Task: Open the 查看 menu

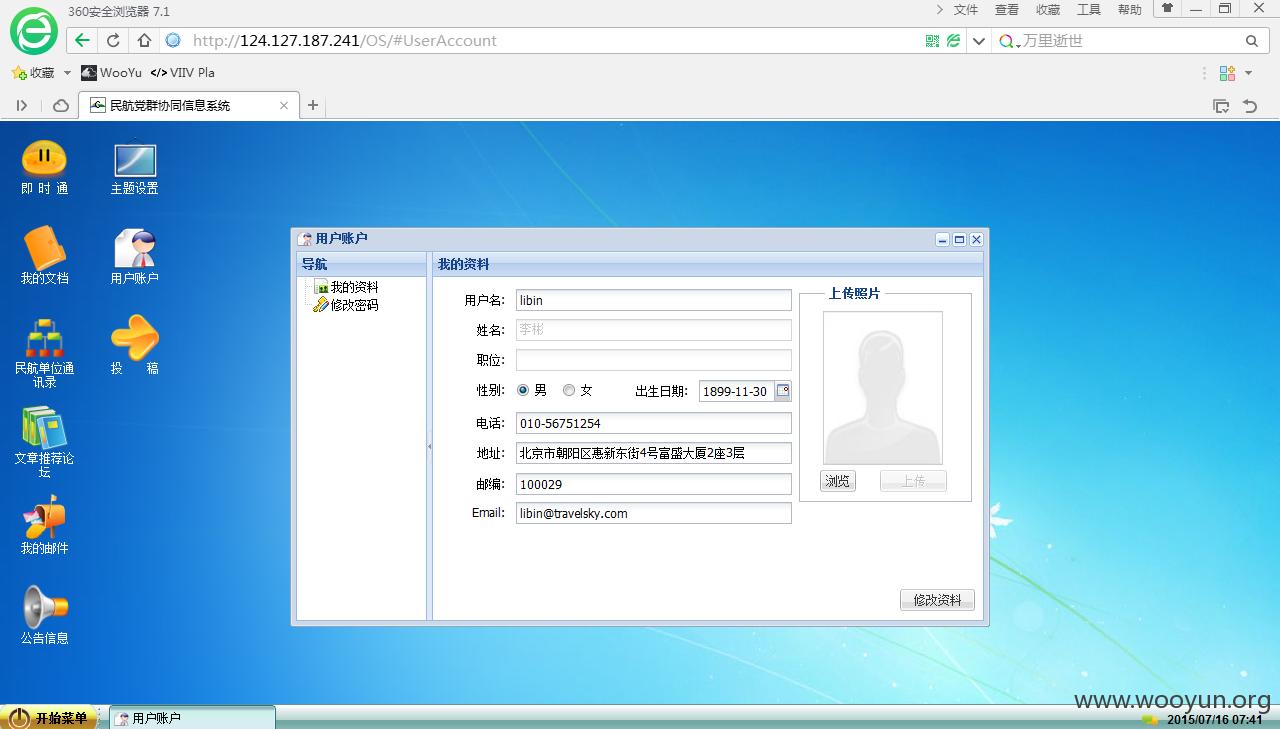Action: 1007,9
